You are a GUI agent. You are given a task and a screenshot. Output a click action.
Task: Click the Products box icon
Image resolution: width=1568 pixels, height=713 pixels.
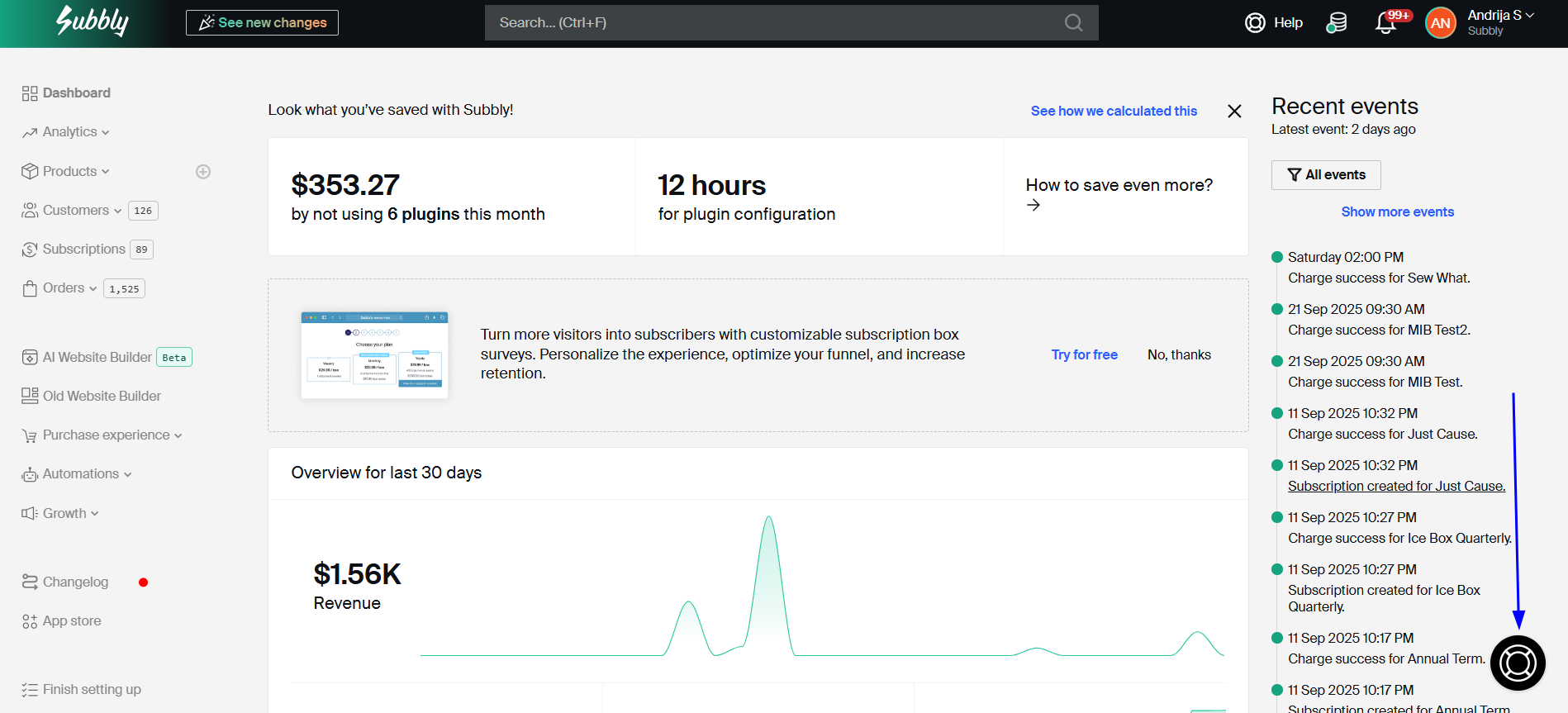pos(30,171)
